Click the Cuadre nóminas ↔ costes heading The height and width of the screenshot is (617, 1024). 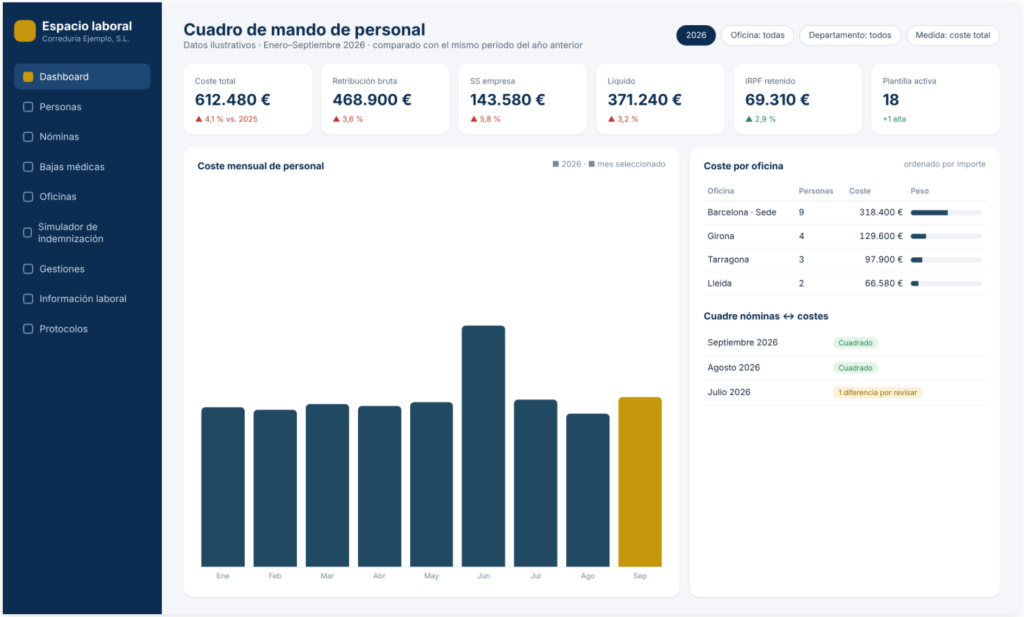coord(765,316)
